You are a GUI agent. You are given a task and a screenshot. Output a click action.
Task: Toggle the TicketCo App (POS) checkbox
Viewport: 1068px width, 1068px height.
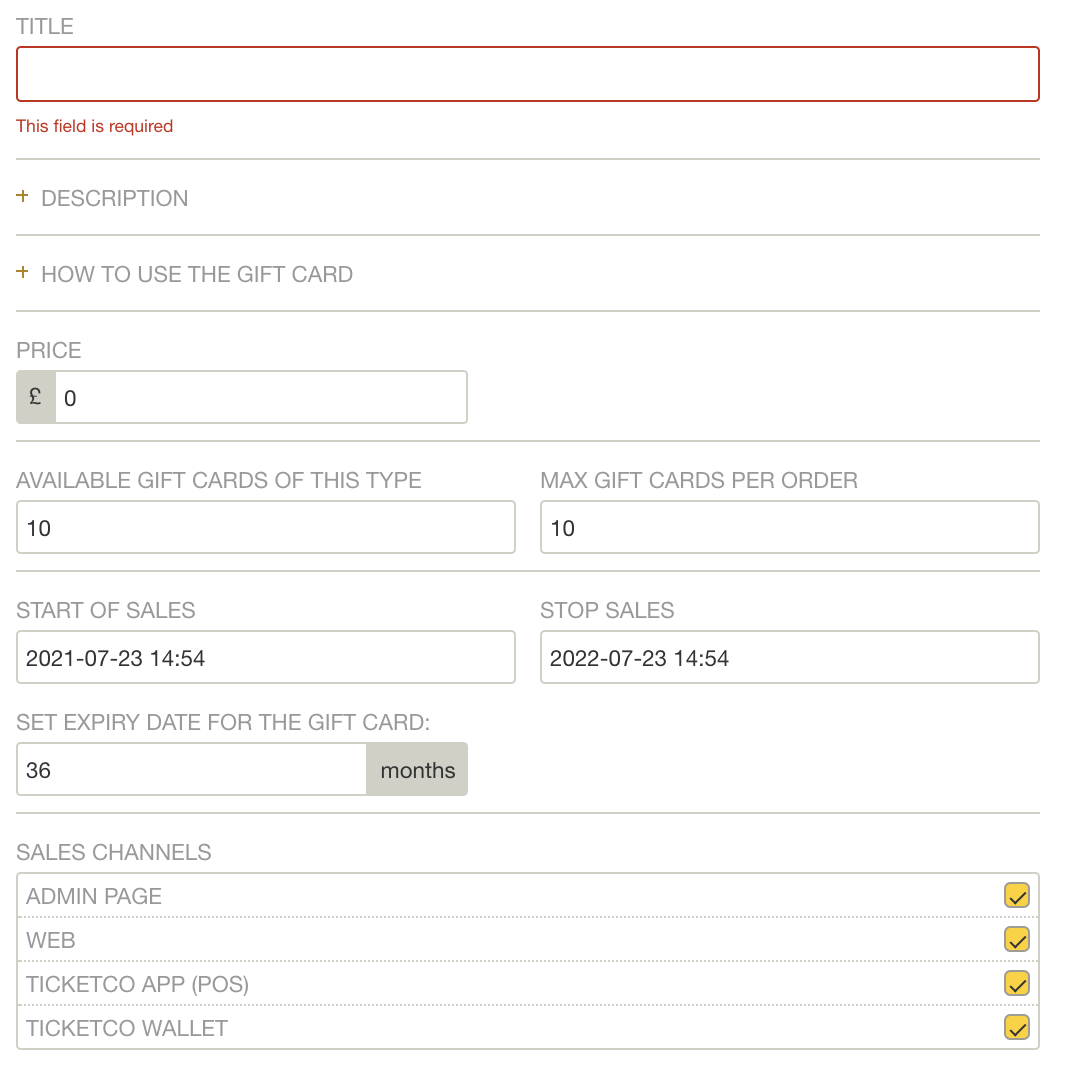[1016, 984]
